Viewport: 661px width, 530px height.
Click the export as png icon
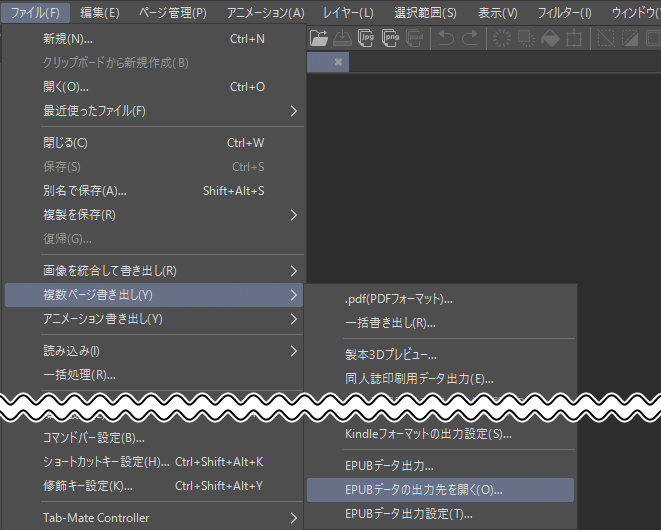(x=391, y=39)
